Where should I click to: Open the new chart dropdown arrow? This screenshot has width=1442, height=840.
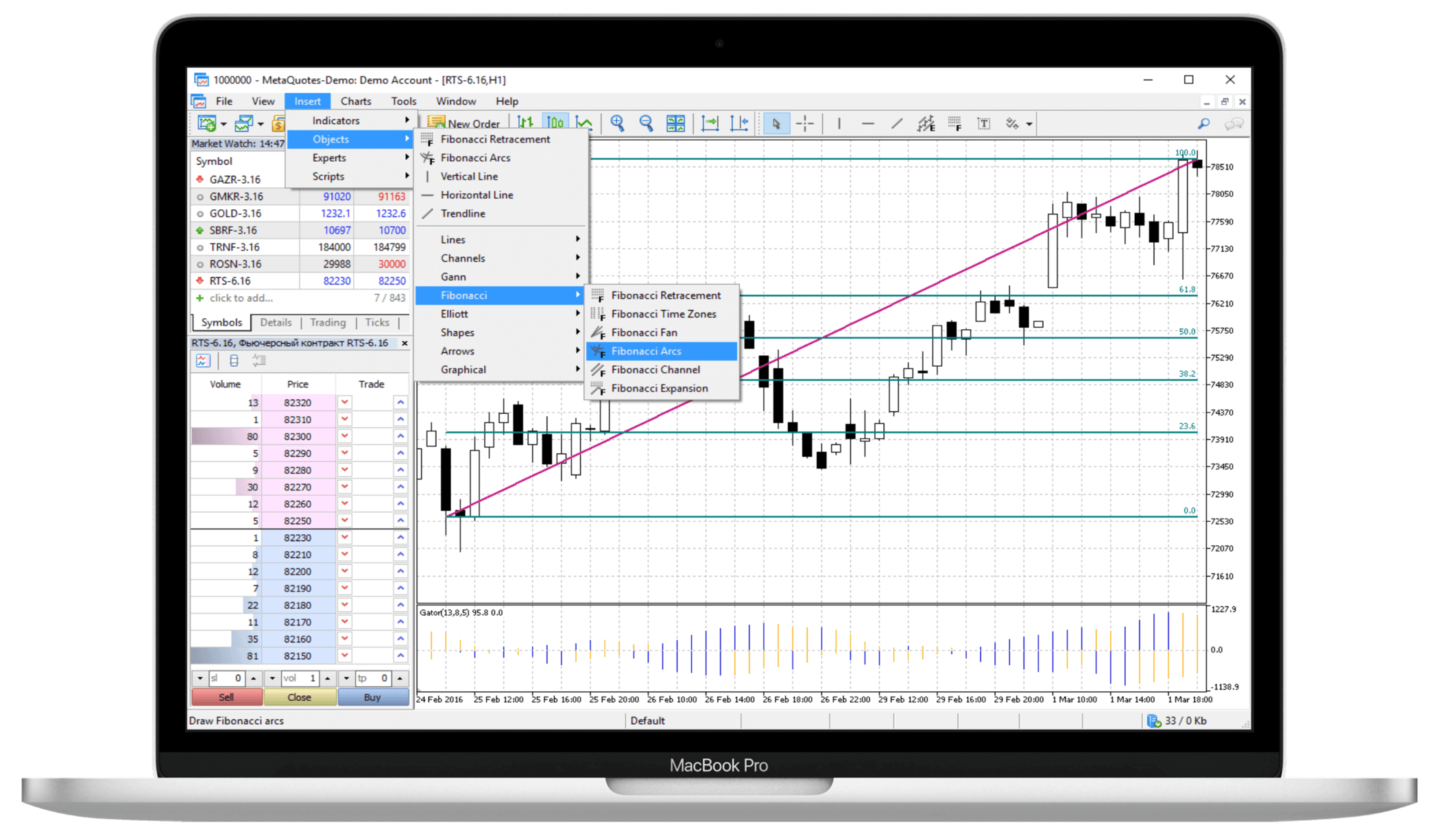pyautogui.click(x=224, y=124)
